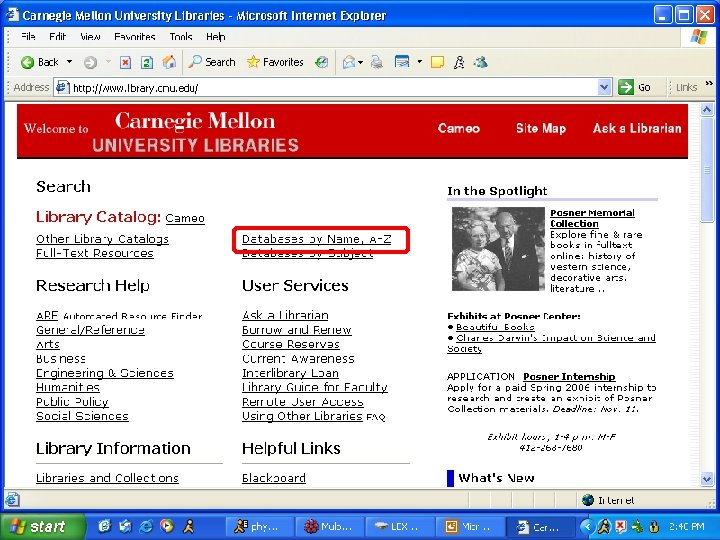Screen dimensions: 720x540
Task: Open Course Reserves link
Action: (x=291, y=344)
